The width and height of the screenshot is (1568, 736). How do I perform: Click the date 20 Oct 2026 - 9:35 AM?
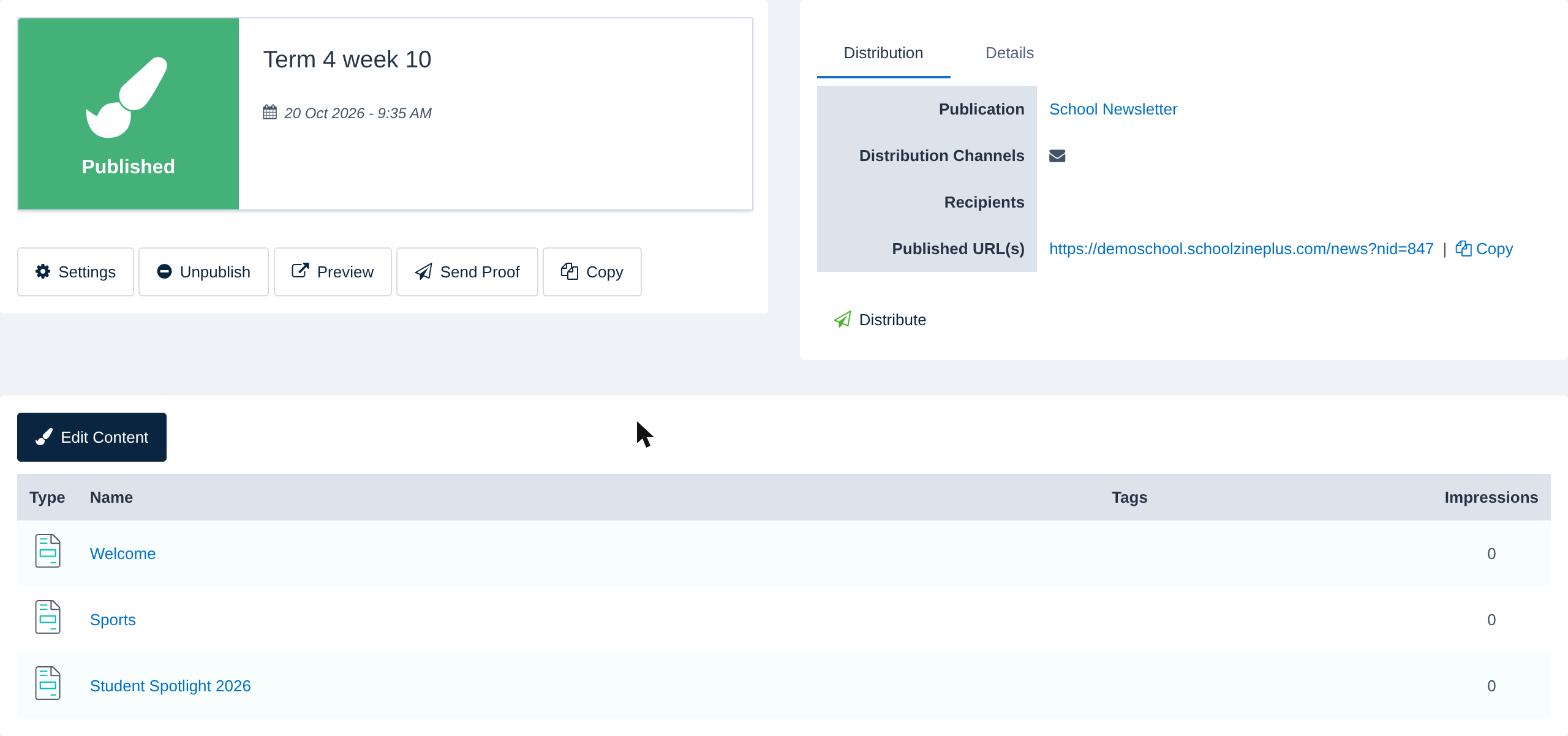click(358, 113)
